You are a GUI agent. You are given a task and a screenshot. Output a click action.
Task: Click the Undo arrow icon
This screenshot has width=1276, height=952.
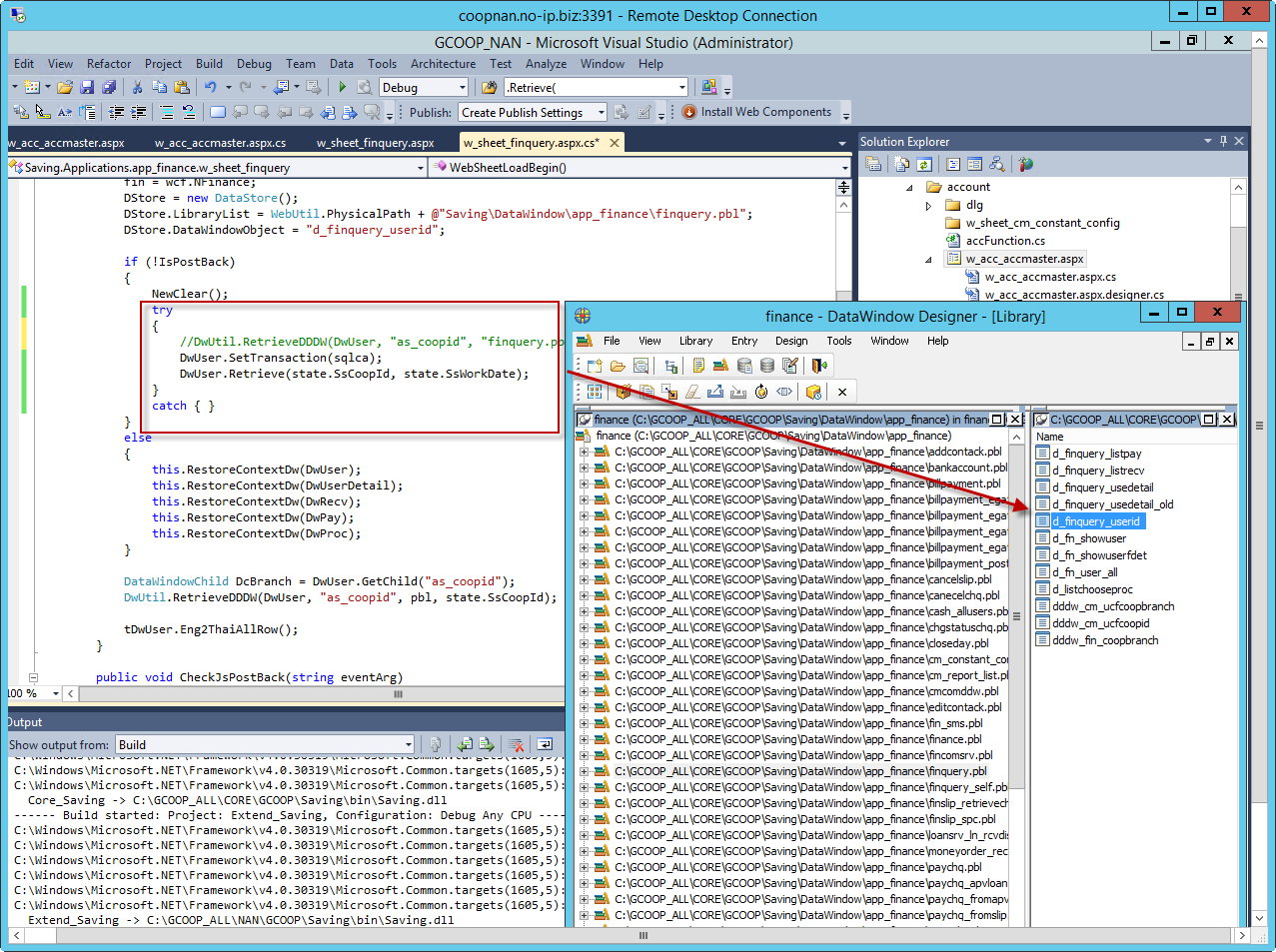tap(211, 88)
